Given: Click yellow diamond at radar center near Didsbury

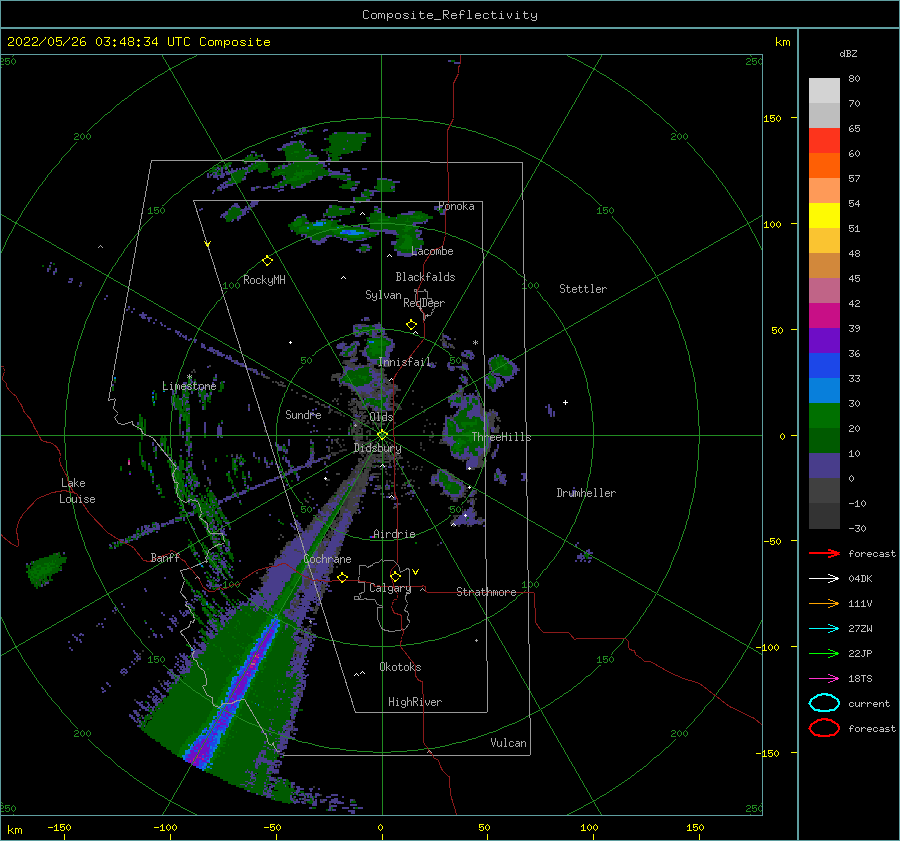Looking at the screenshot, I should tap(382, 435).
